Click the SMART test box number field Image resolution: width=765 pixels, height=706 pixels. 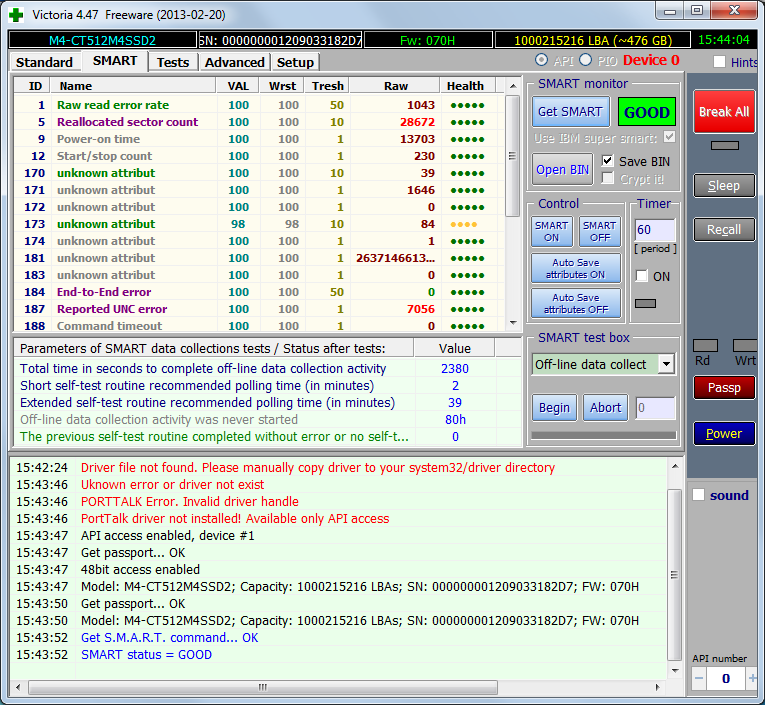pyautogui.click(x=655, y=407)
